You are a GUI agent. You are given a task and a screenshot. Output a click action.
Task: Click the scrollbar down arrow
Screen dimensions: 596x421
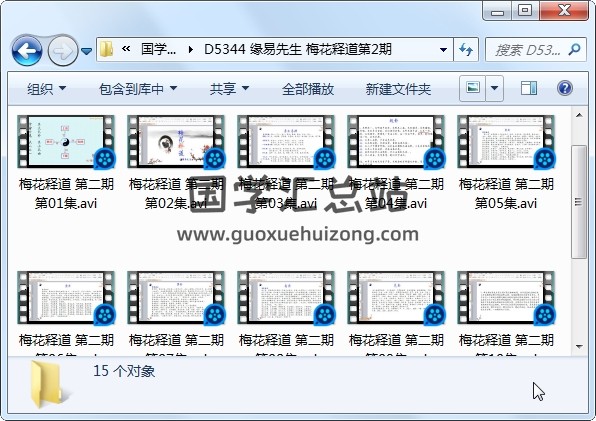coord(579,347)
